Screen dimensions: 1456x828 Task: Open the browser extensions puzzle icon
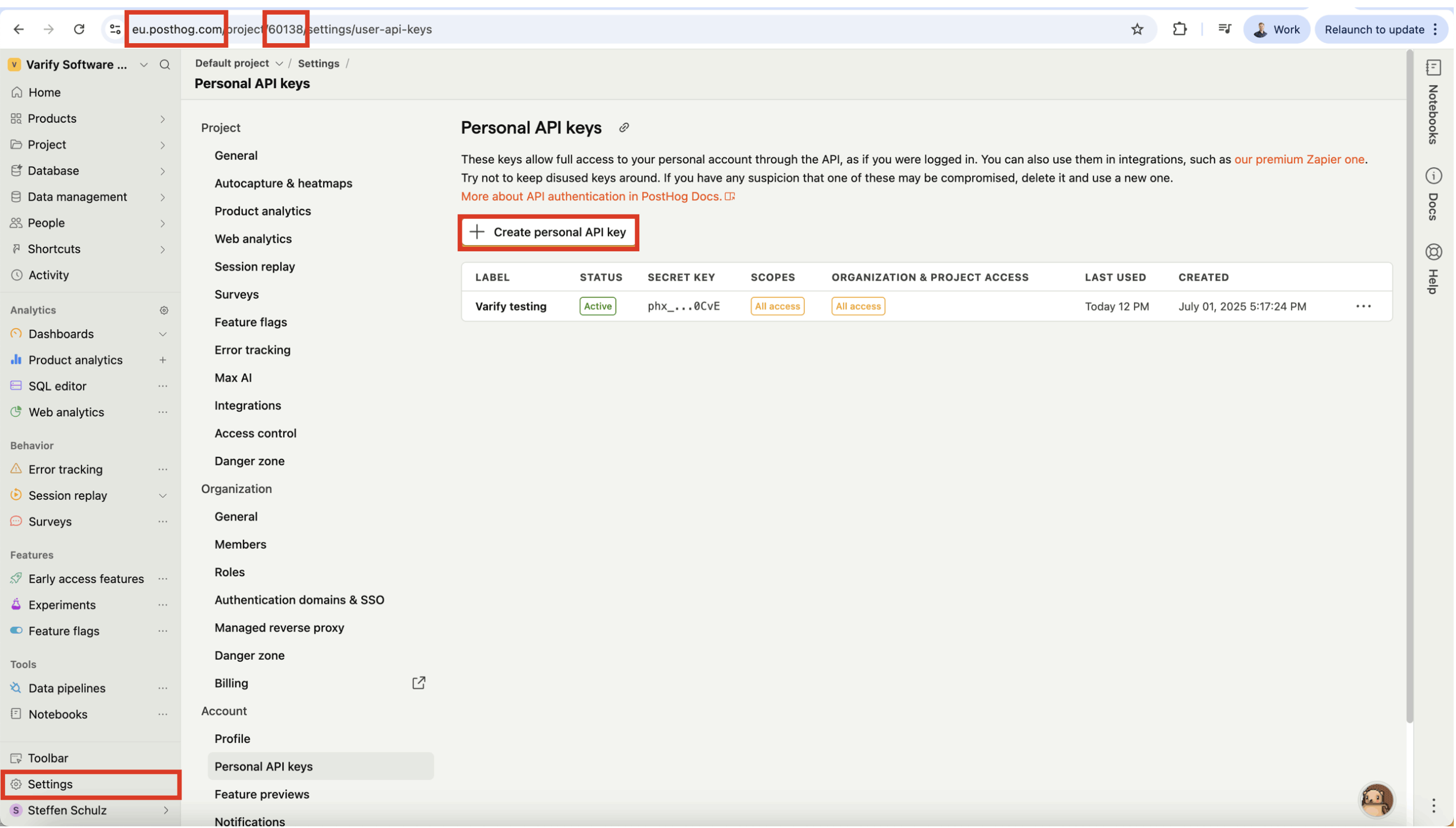[1181, 30]
